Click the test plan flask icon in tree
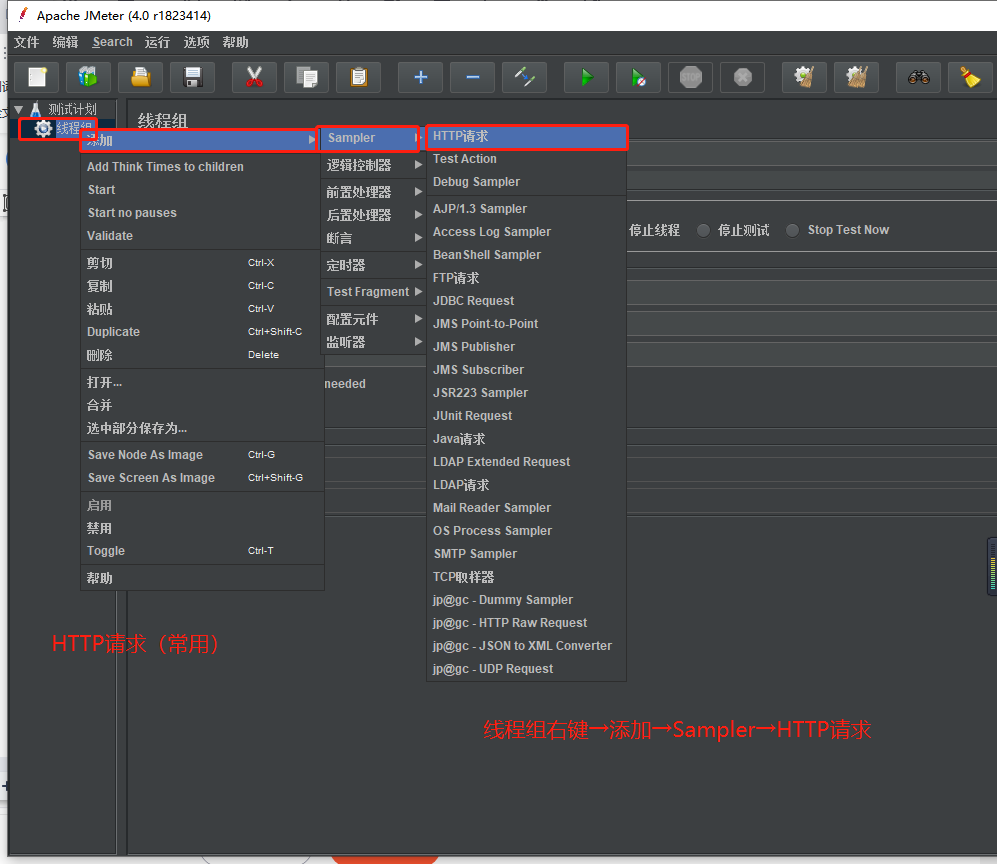The height and width of the screenshot is (864, 997). (x=36, y=109)
